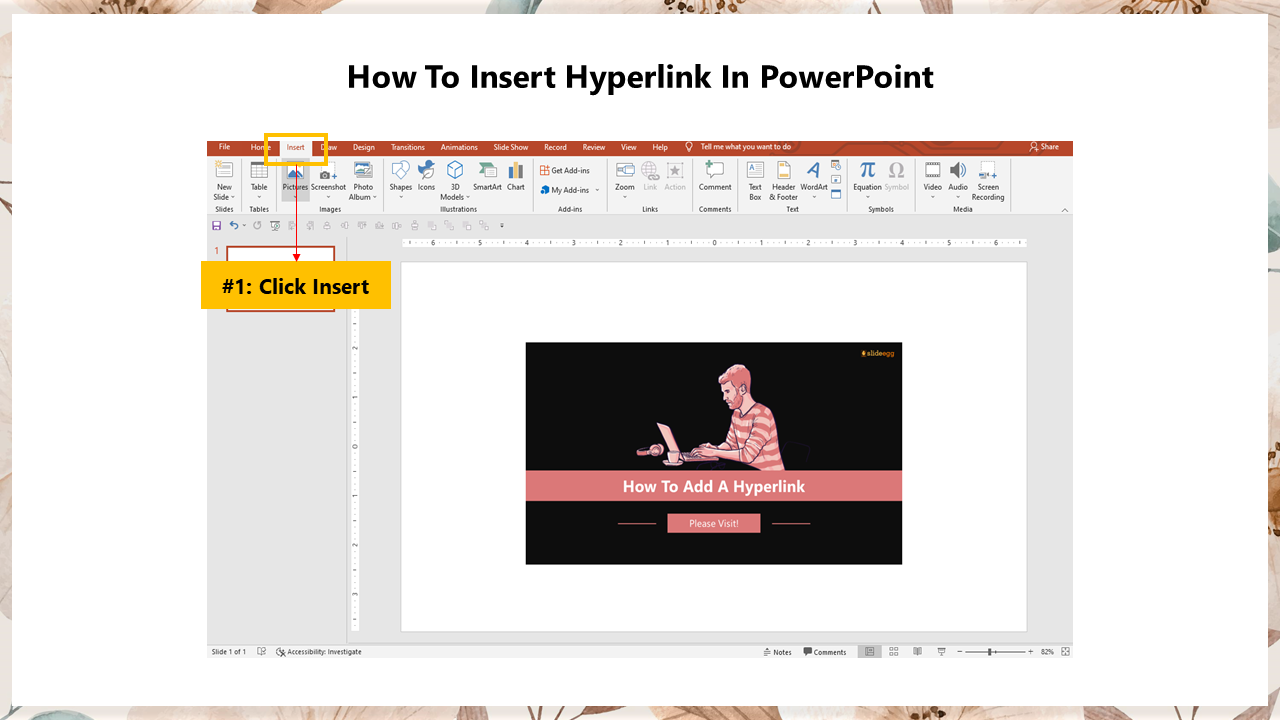Open the View tab
Image resolution: width=1280 pixels, height=720 pixels.
(x=629, y=147)
